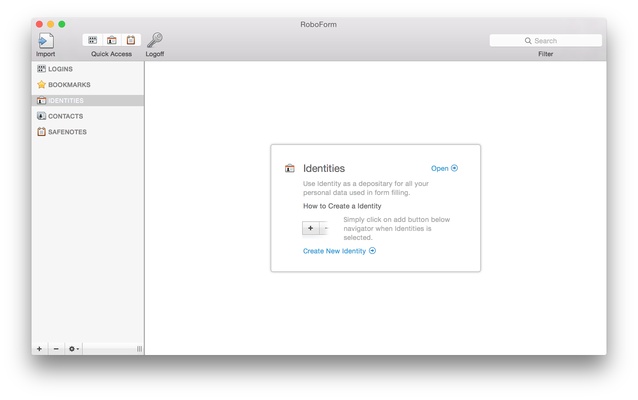Click the plus button in Identities card
This screenshot has width=638, height=400.
coord(310,228)
